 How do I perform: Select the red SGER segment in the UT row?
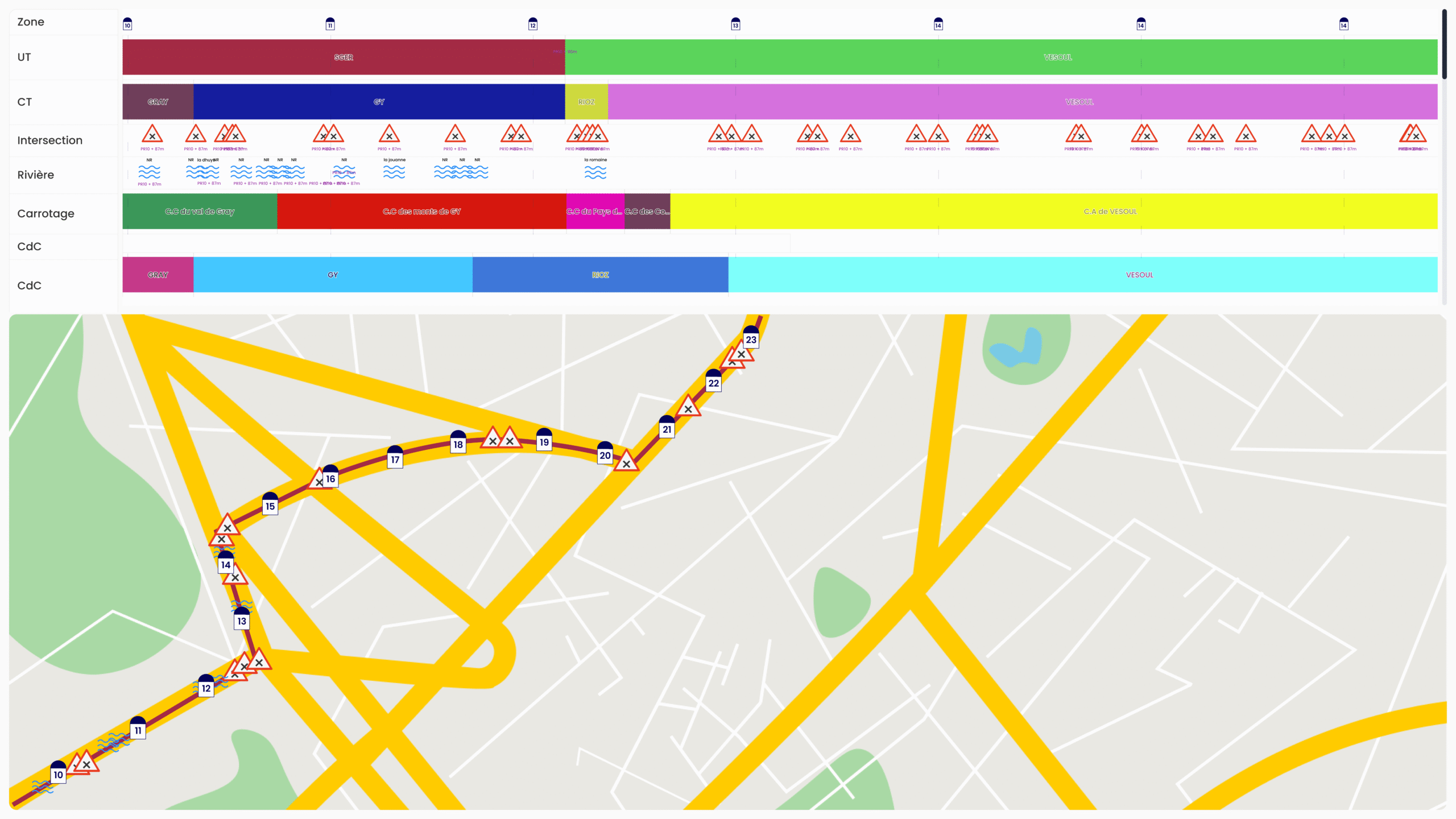tap(344, 57)
